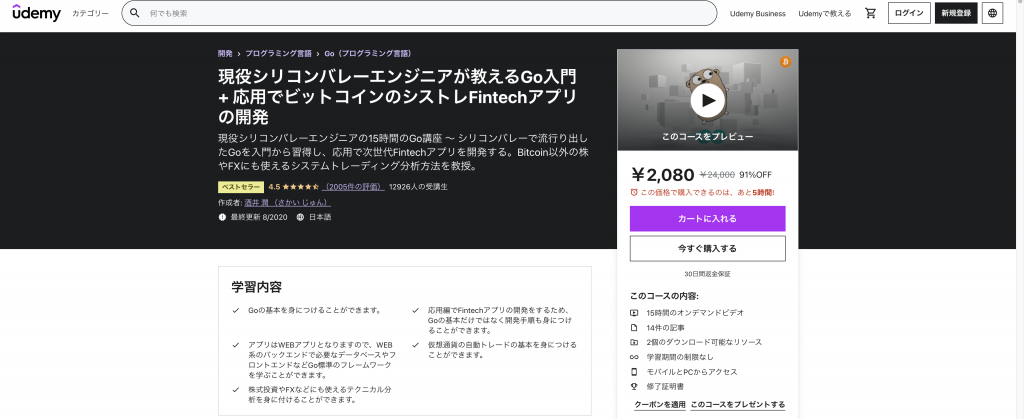Click checkmark beside Goの基本を身につける

pos(235,310)
